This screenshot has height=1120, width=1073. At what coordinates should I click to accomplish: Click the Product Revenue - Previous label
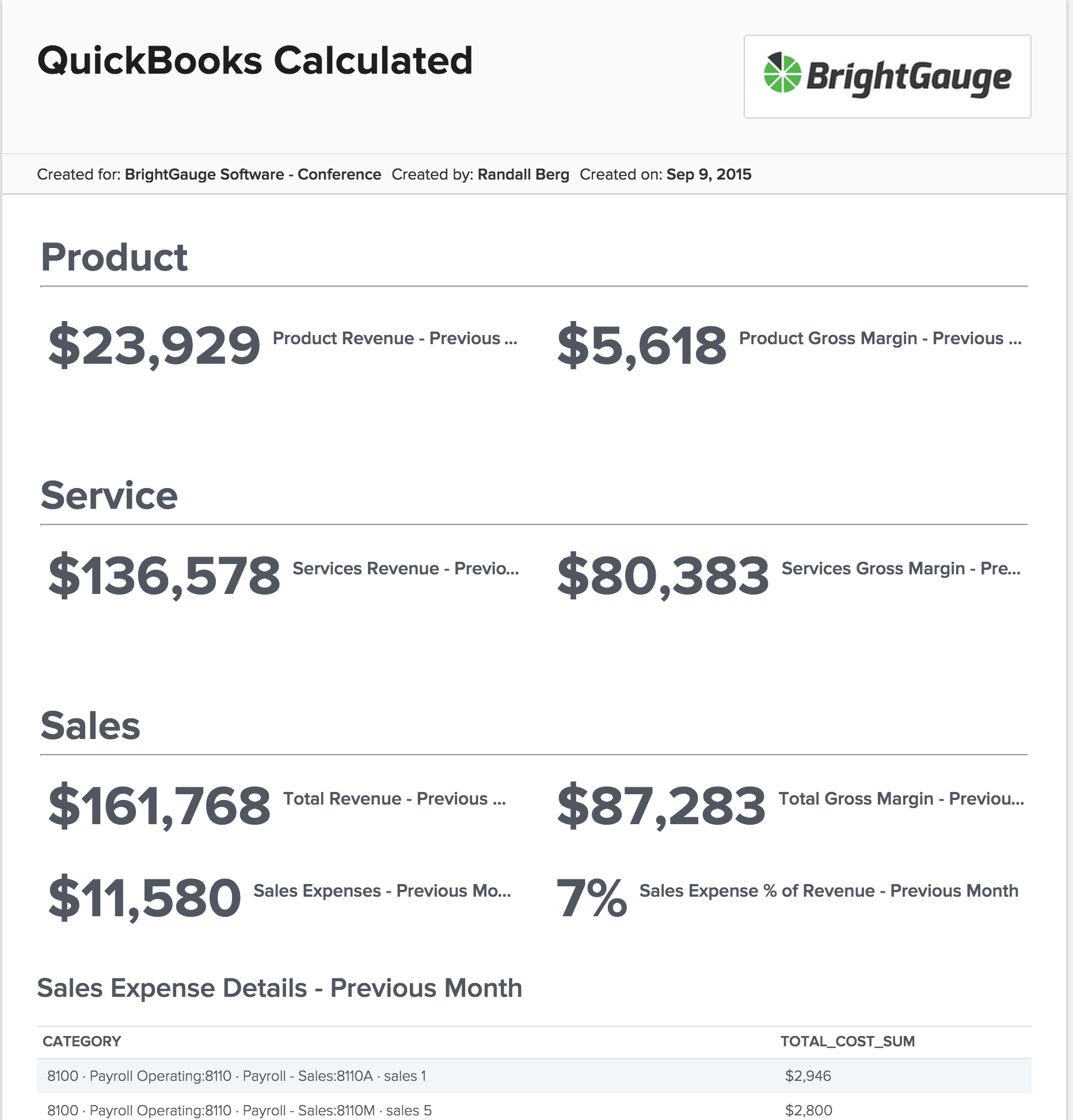(x=395, y=338)
